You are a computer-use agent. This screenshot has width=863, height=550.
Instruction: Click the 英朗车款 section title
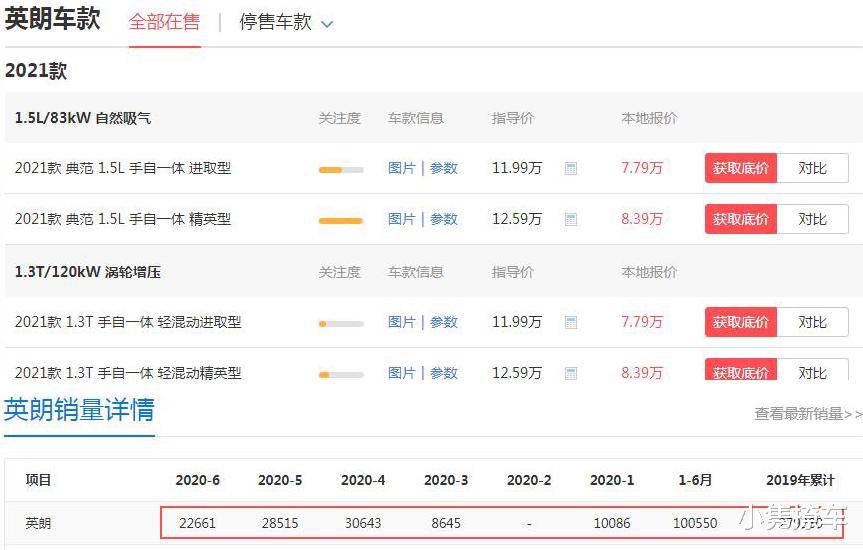coord(53,19)
